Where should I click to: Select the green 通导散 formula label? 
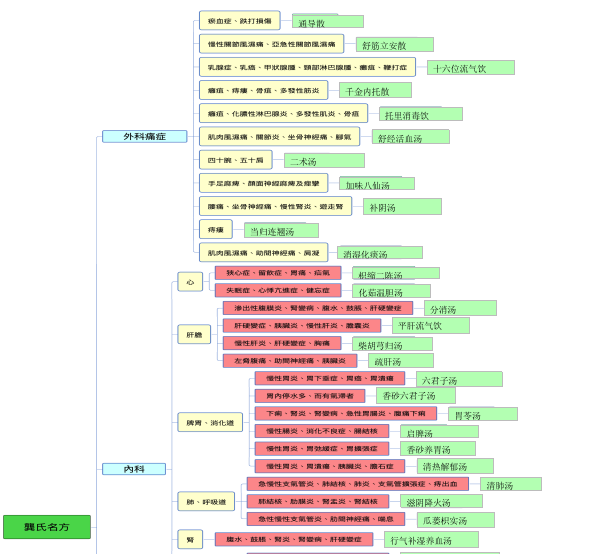[x=328, y=21]
